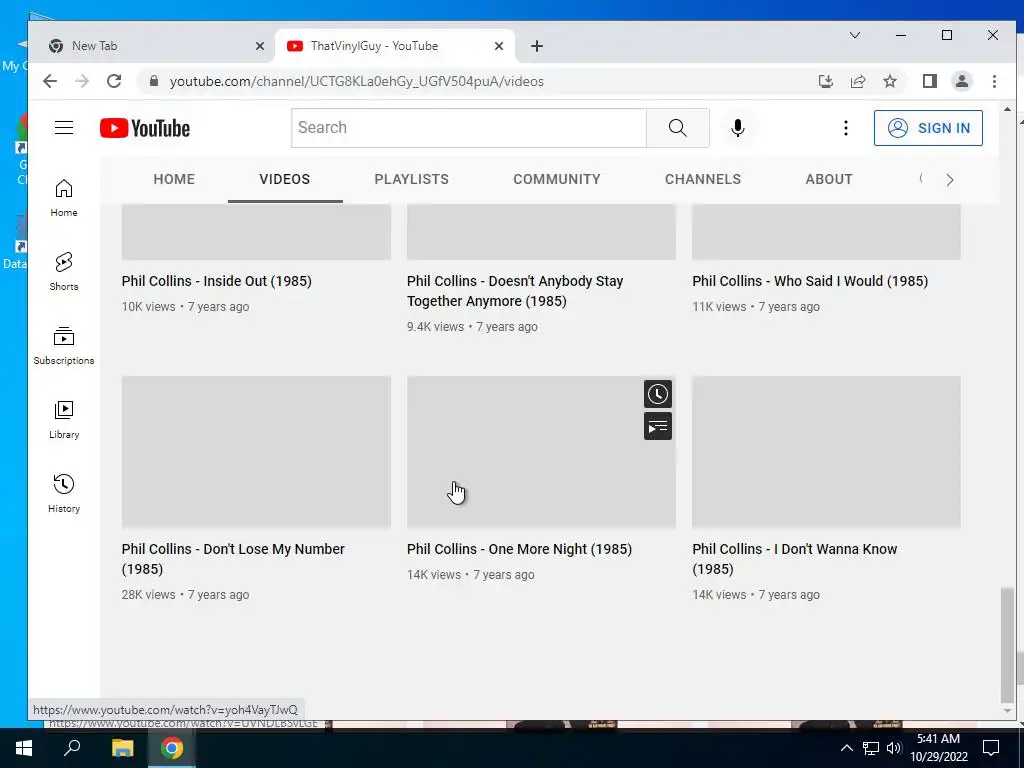Screen dimensions: 1024x768
Task: Open Shorts in the sidebar
Action: coord(63,272)
